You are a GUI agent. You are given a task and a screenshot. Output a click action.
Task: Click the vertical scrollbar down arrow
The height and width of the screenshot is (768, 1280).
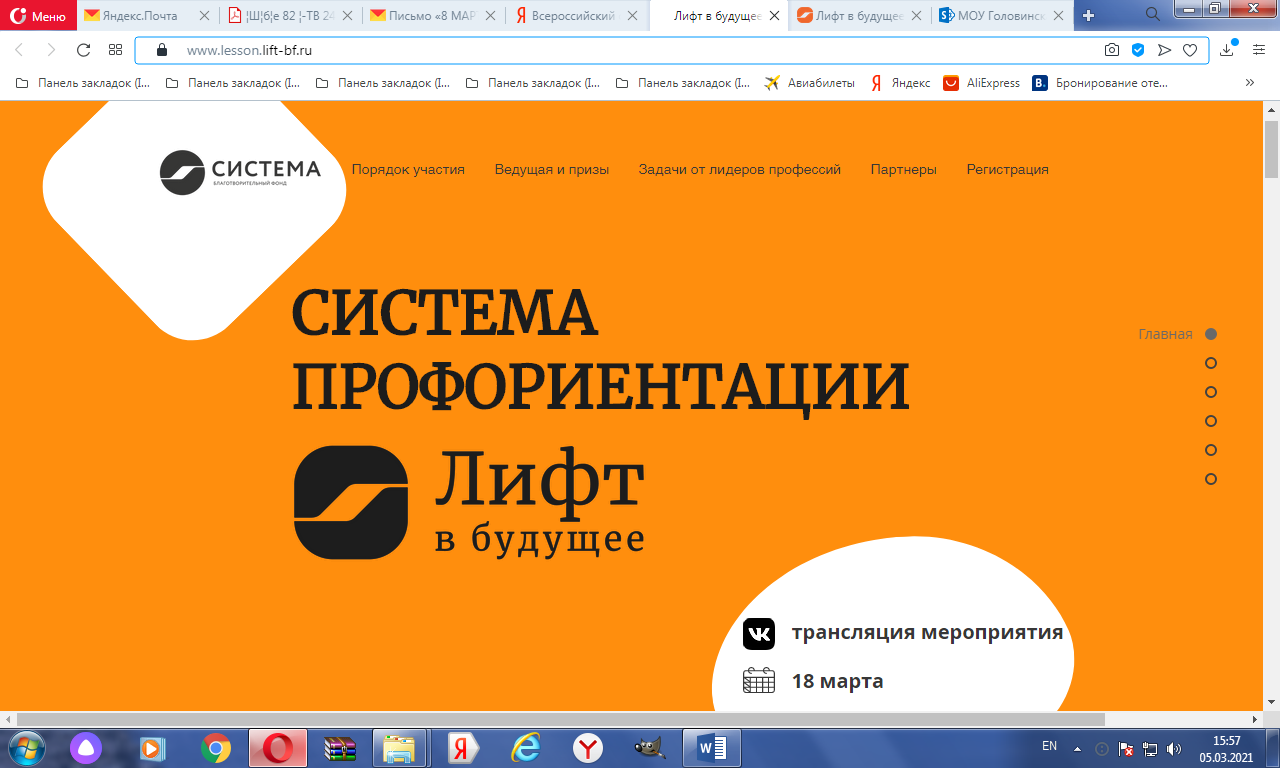click(1272, 701)
